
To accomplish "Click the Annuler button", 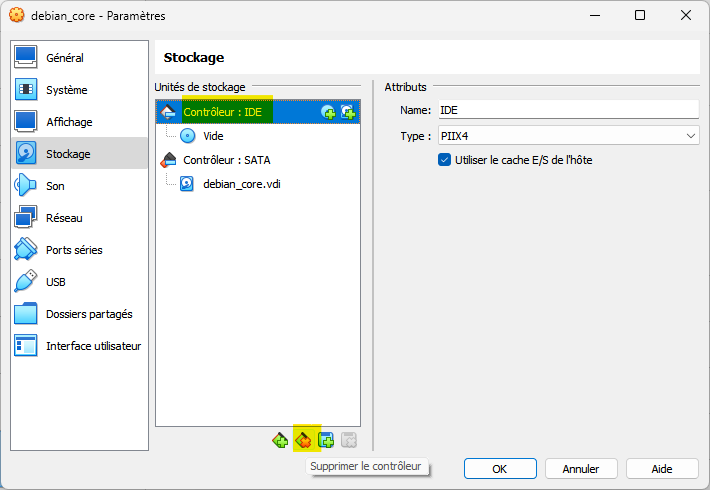I will point(581,469).
